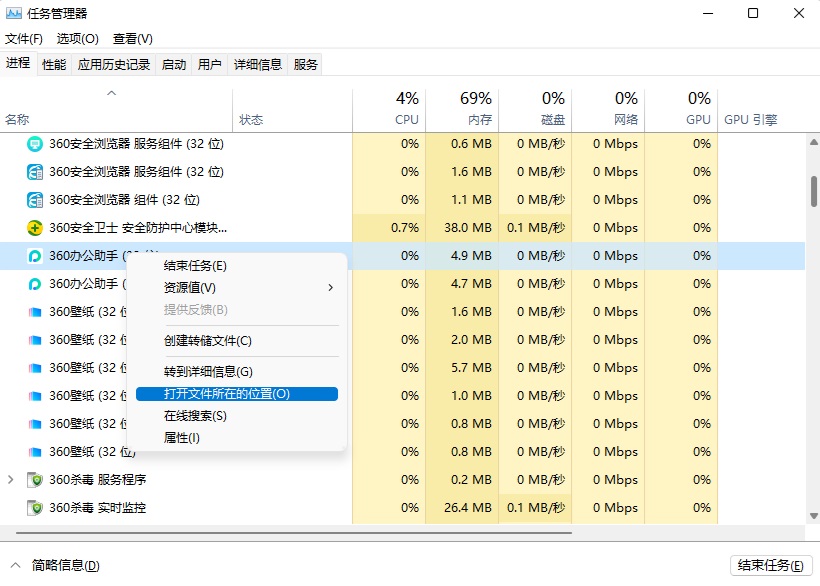Click 360壁纸 icon in the 2.0 MB row

[35, 340]
